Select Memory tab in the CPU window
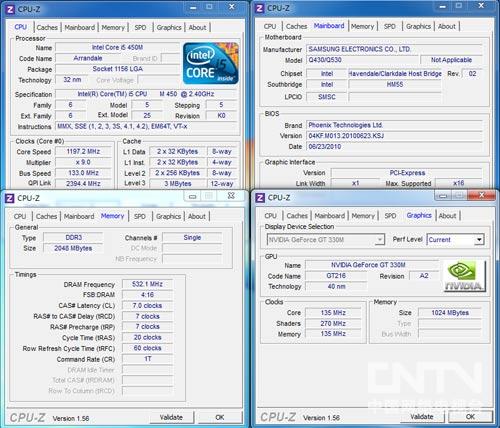 [x=113, y=28]
